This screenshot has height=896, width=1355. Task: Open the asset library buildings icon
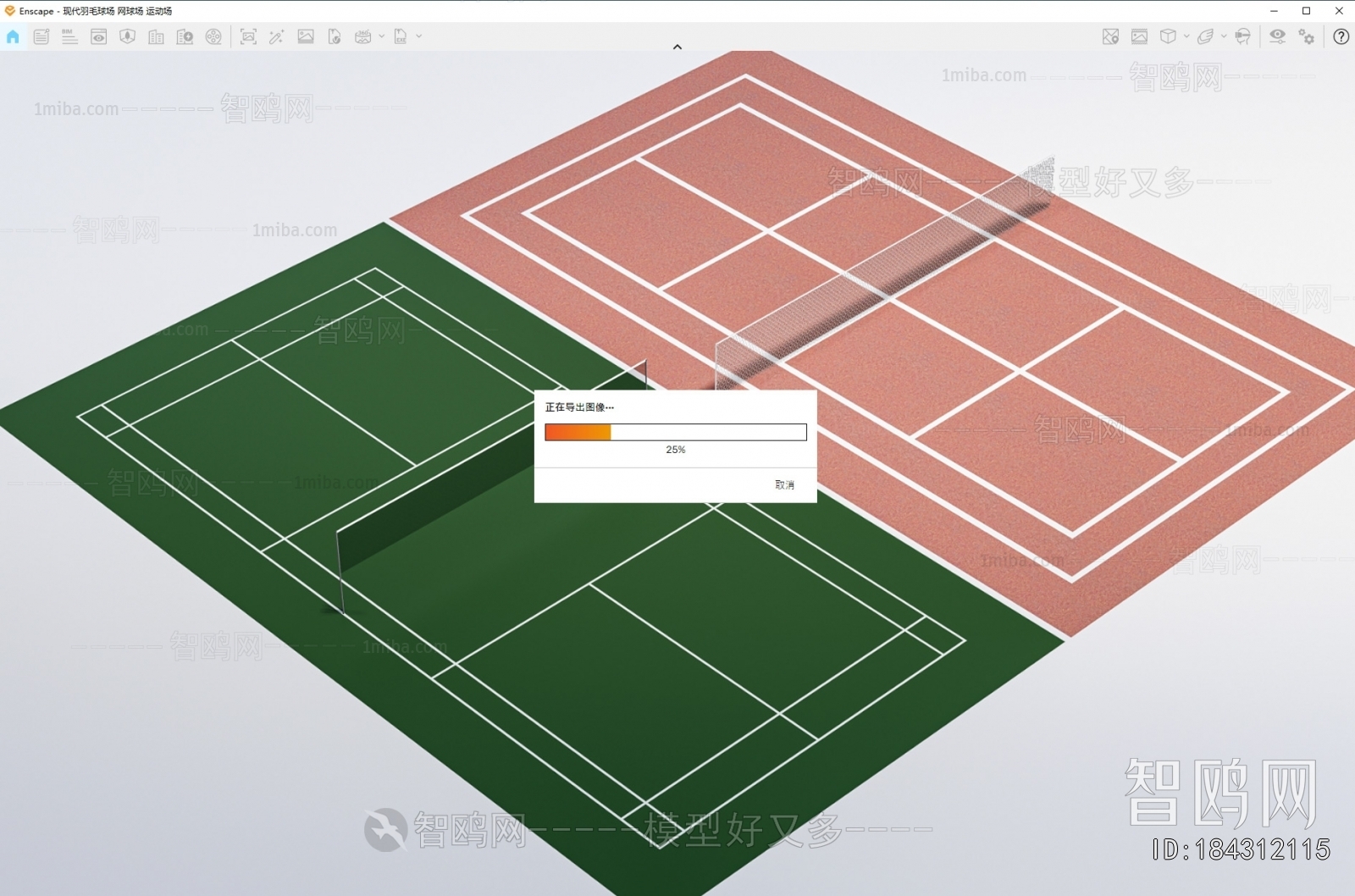[156, 36]
